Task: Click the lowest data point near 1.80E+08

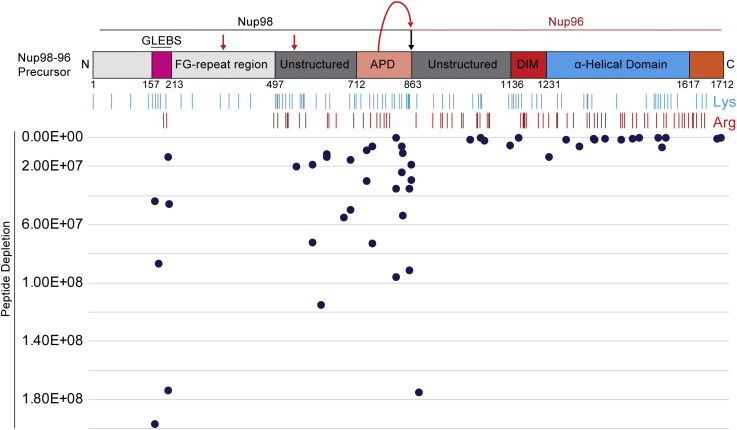Action: 155,424
